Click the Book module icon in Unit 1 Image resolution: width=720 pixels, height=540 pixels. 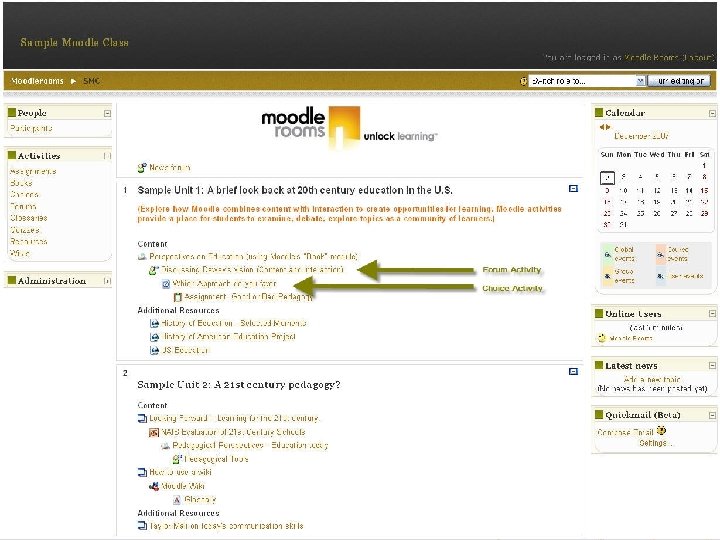(x=142, y=256)
